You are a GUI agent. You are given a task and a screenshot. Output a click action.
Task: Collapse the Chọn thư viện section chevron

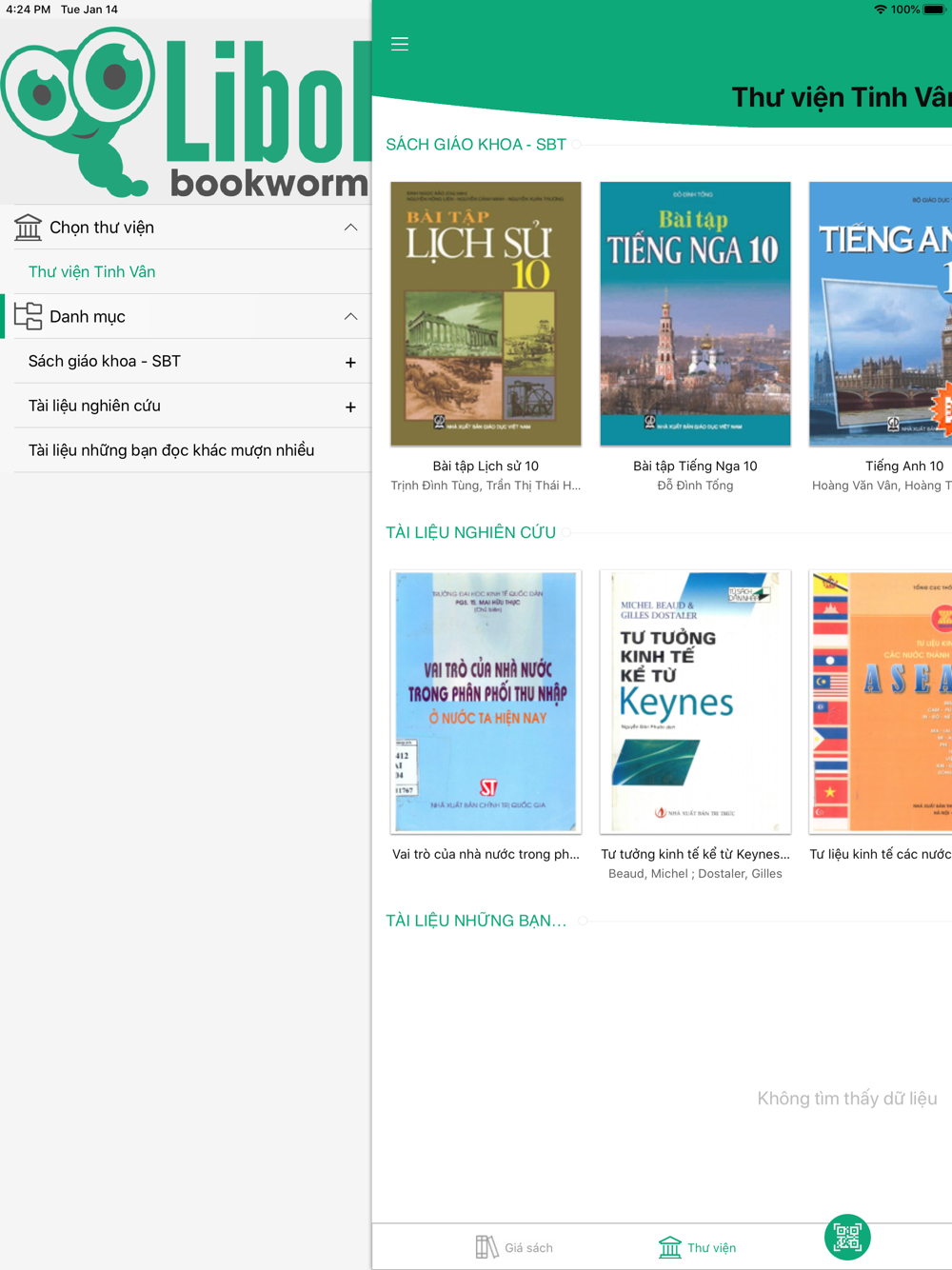[x=350, y=228]
